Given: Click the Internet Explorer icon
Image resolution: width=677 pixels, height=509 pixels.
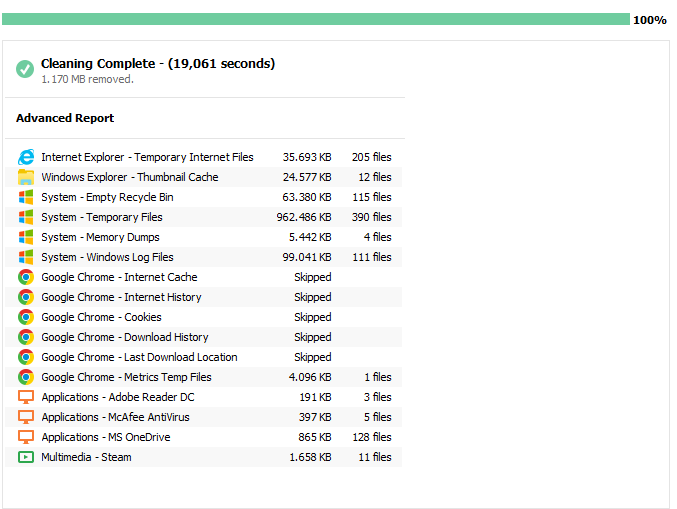Looking at the screenshot, I should pos(26,157).
